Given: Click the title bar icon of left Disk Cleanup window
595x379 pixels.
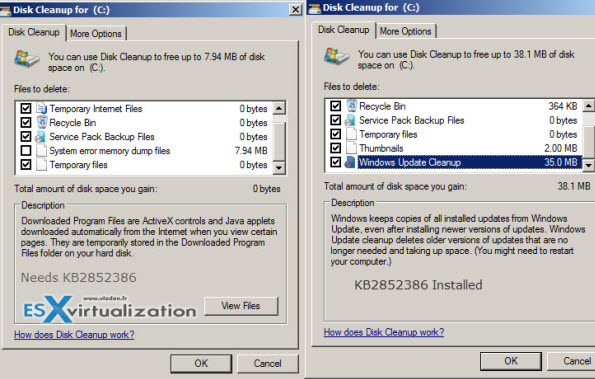Looking at the screenshot, I should click(x=5, y=10).
